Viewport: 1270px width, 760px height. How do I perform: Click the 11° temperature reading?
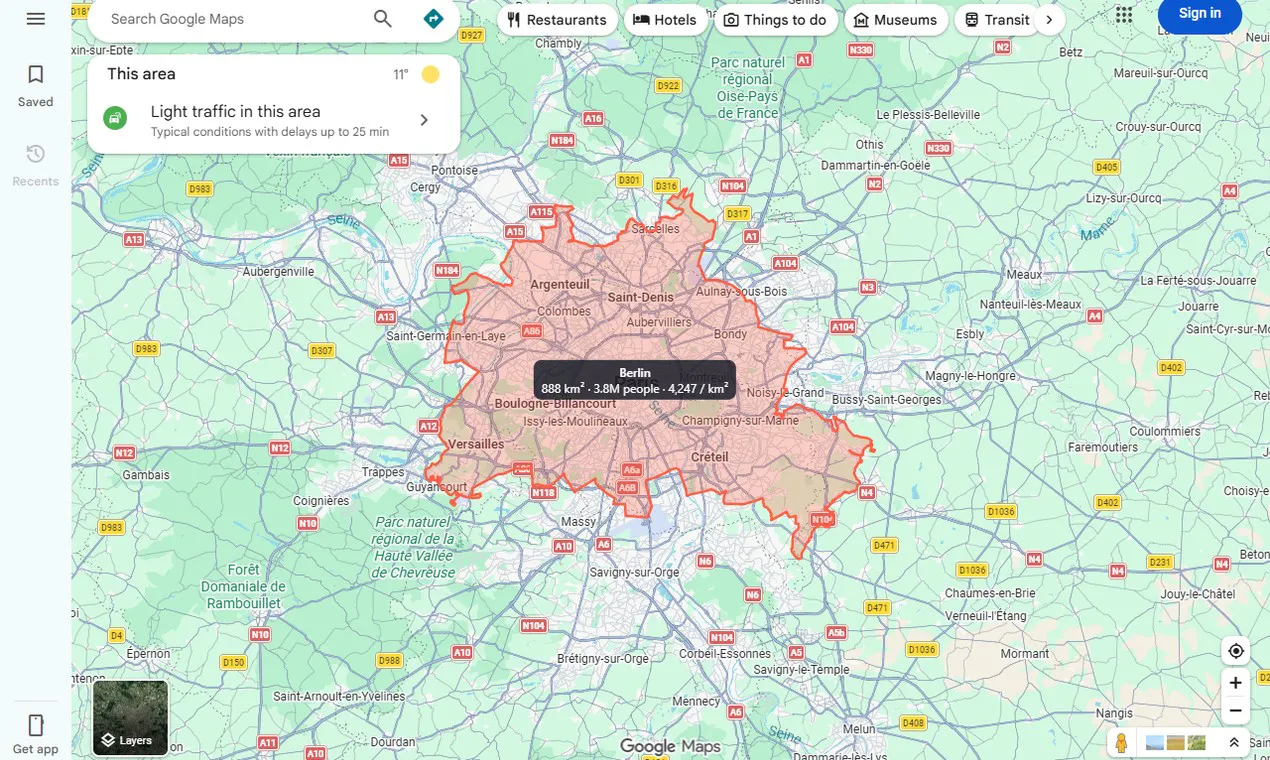coord(401,75)
